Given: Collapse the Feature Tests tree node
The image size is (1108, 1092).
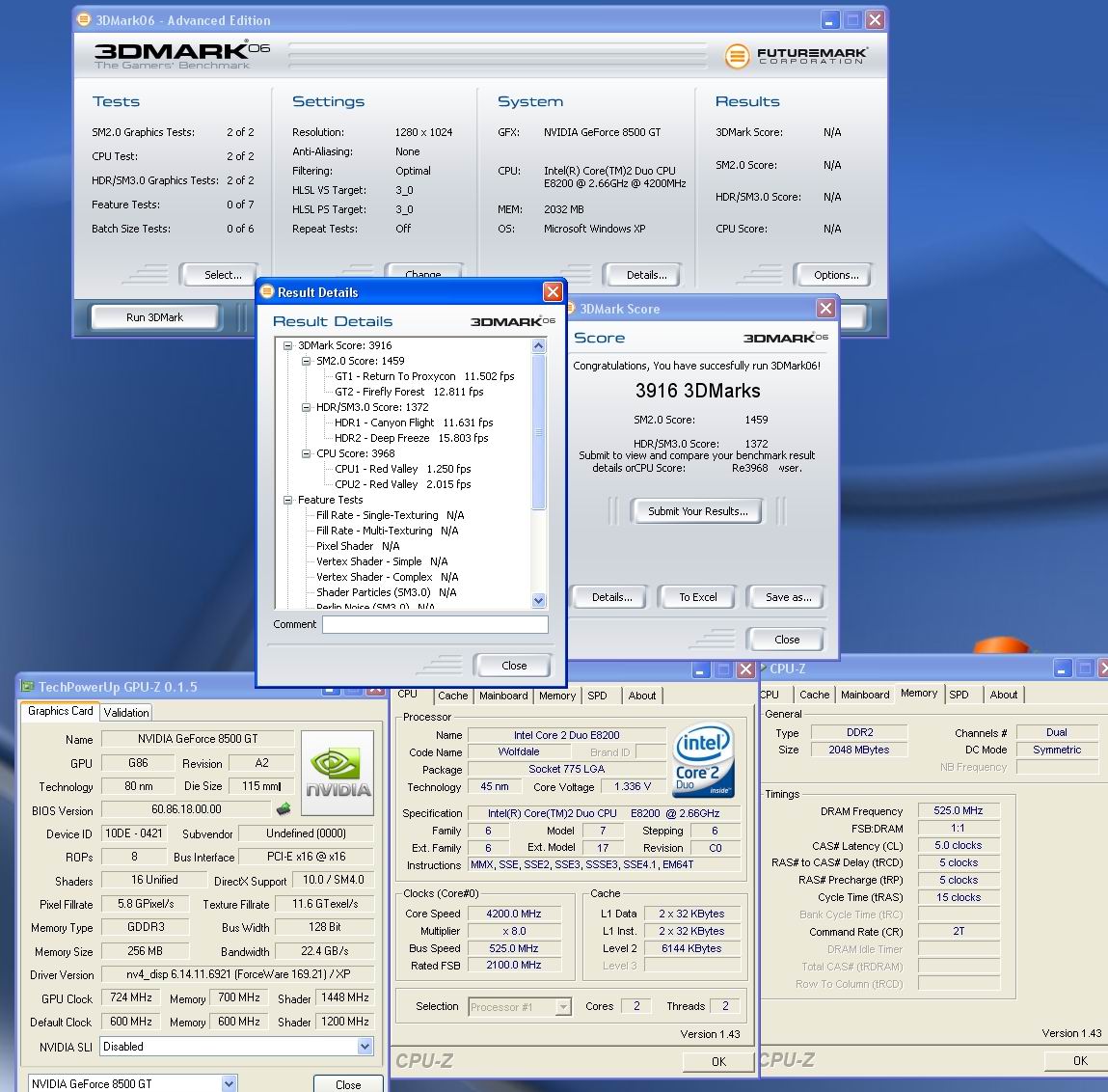Looking at the screenshot, I should click(287, 500).
